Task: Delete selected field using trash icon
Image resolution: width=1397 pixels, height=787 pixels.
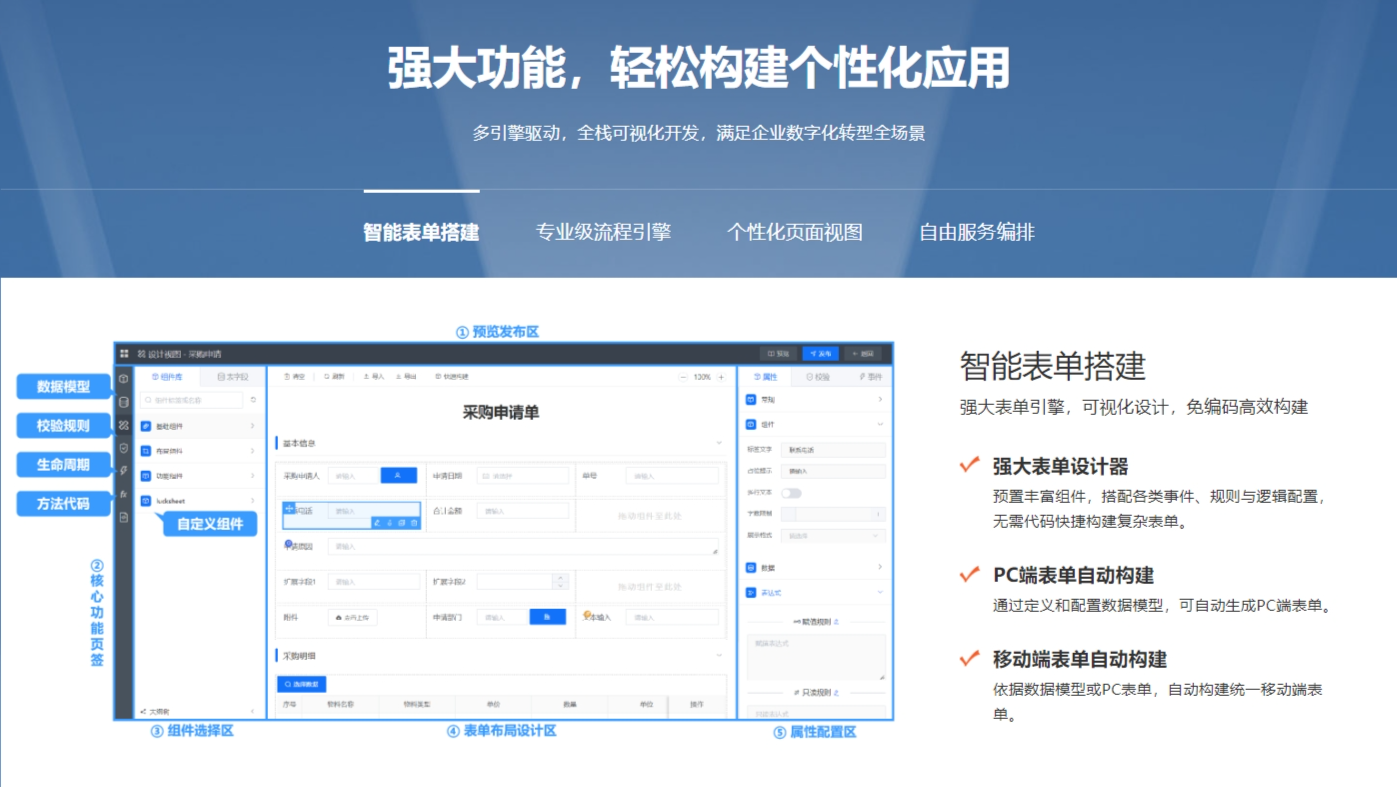Action: point(413,523)
